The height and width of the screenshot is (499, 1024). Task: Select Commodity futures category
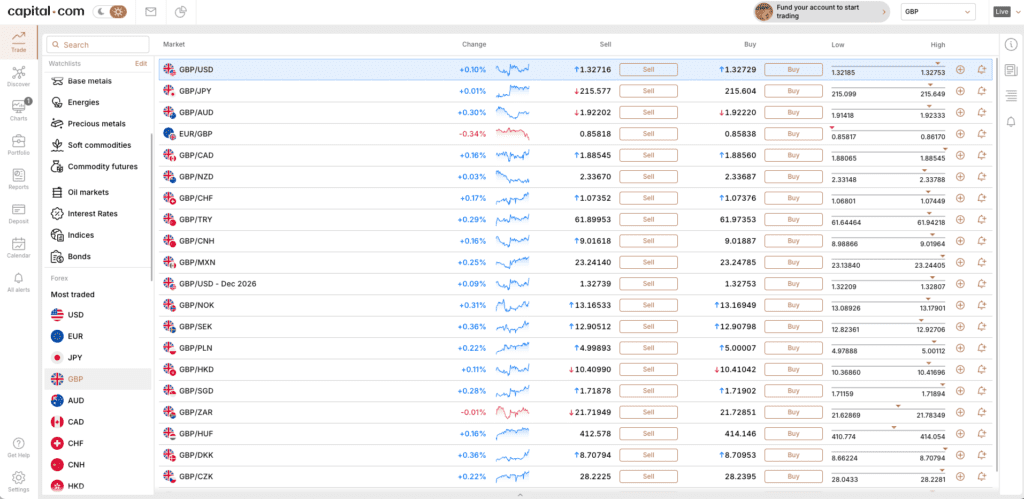pos(103,167)
